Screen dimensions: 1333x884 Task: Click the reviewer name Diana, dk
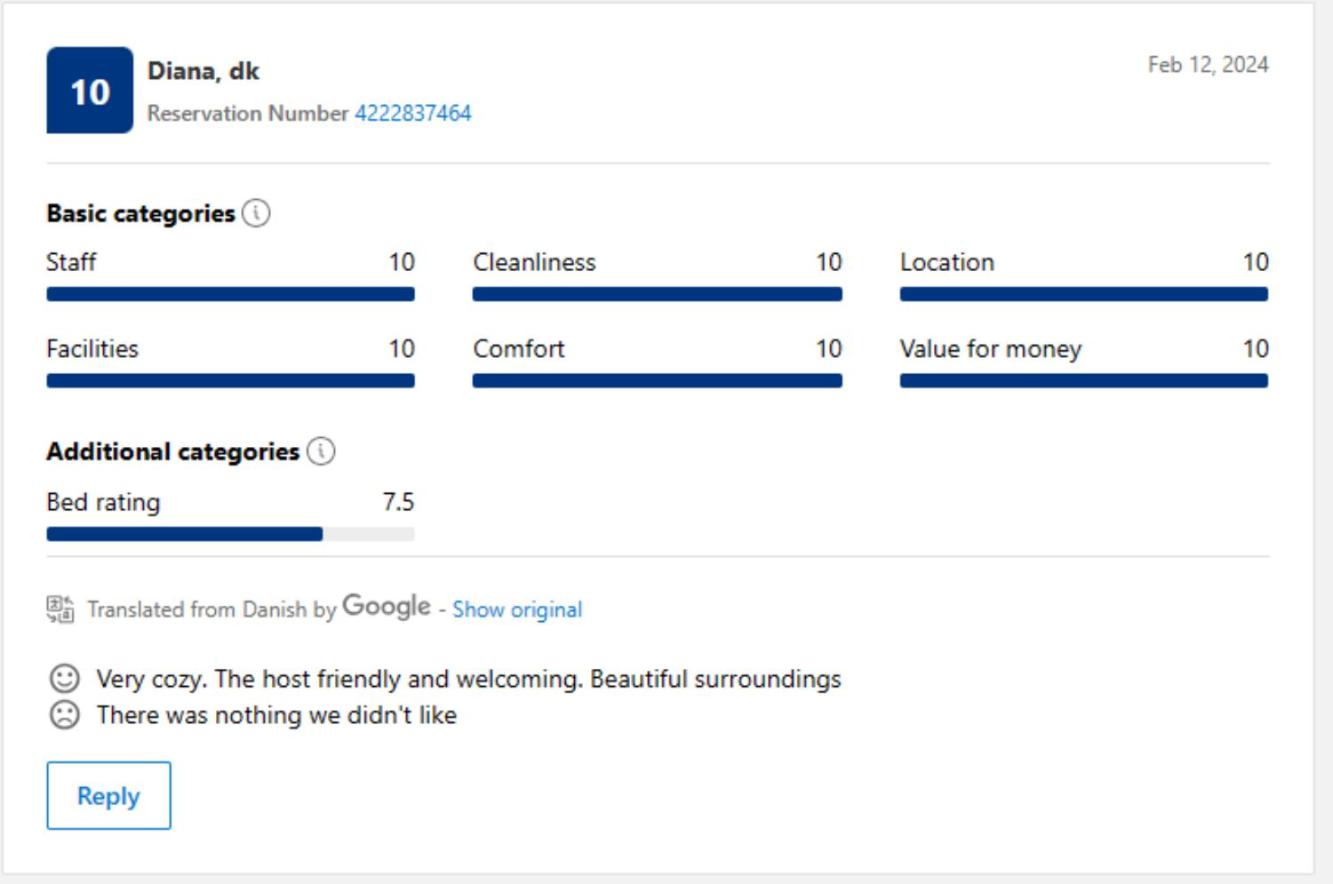click(x=203, y=71)
